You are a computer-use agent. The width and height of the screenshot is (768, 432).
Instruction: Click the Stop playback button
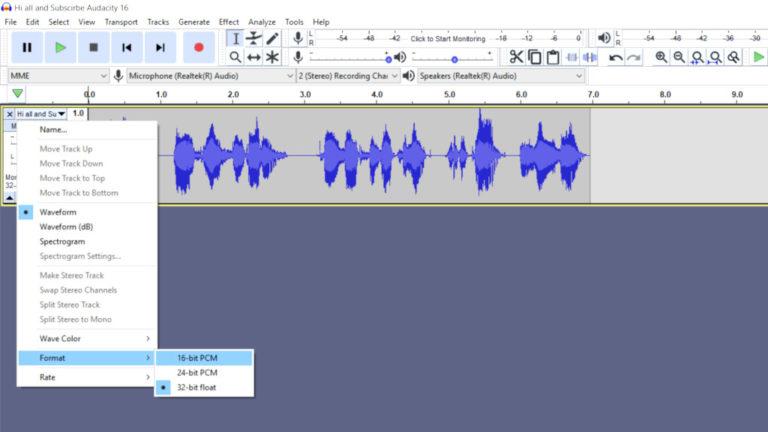click(x=93, y=47)
